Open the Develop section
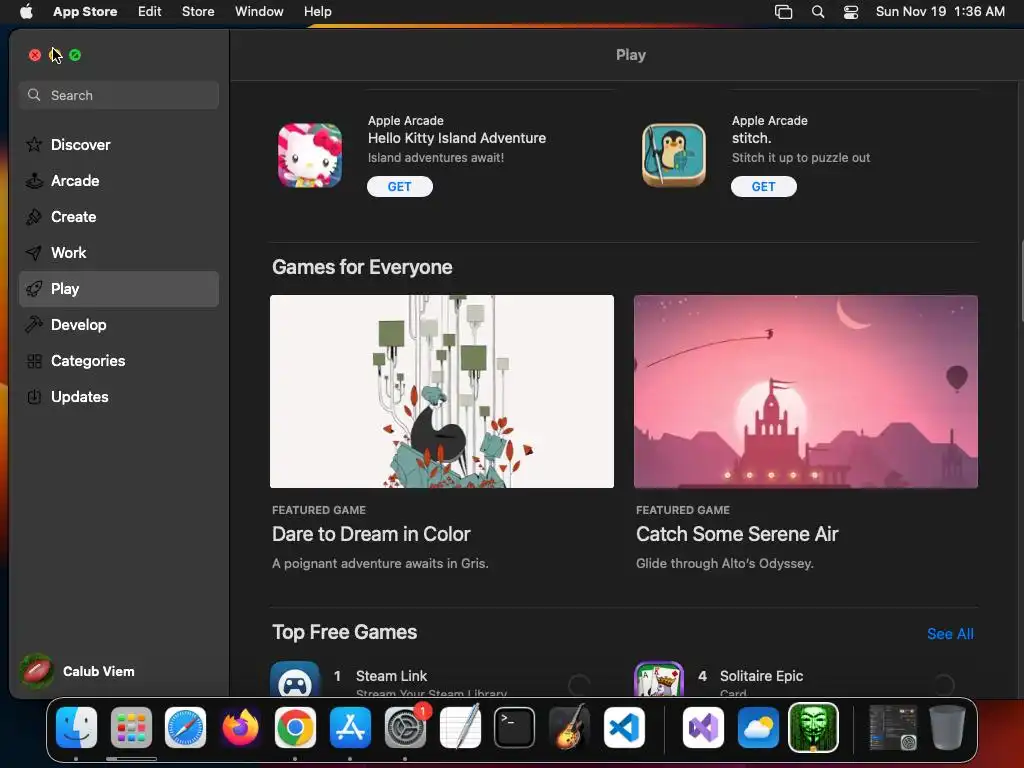The width and height of the screenshot is (1024, 768). tap(119, 325)
